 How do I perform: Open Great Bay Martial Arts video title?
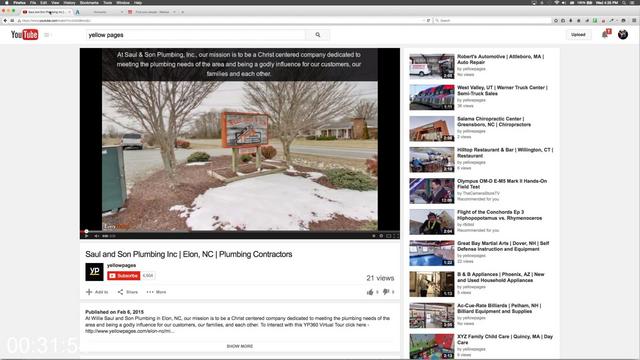pos(503,246)
